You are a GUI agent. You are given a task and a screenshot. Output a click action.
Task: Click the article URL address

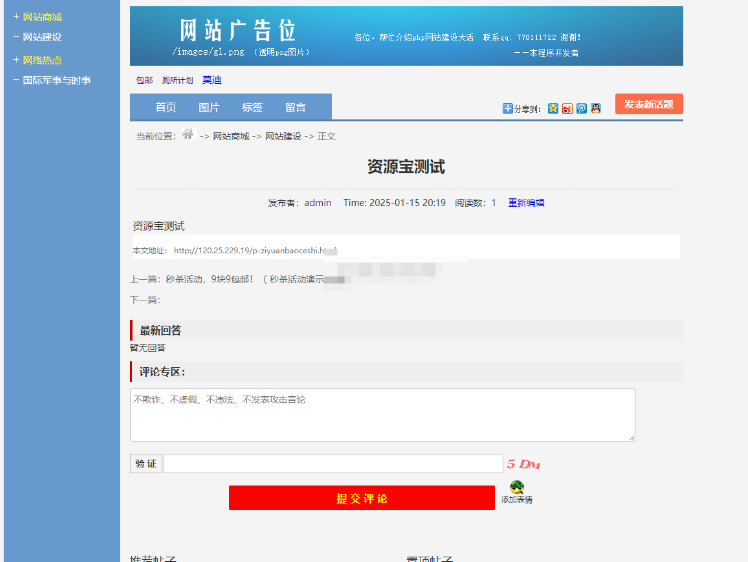[255, 250]
